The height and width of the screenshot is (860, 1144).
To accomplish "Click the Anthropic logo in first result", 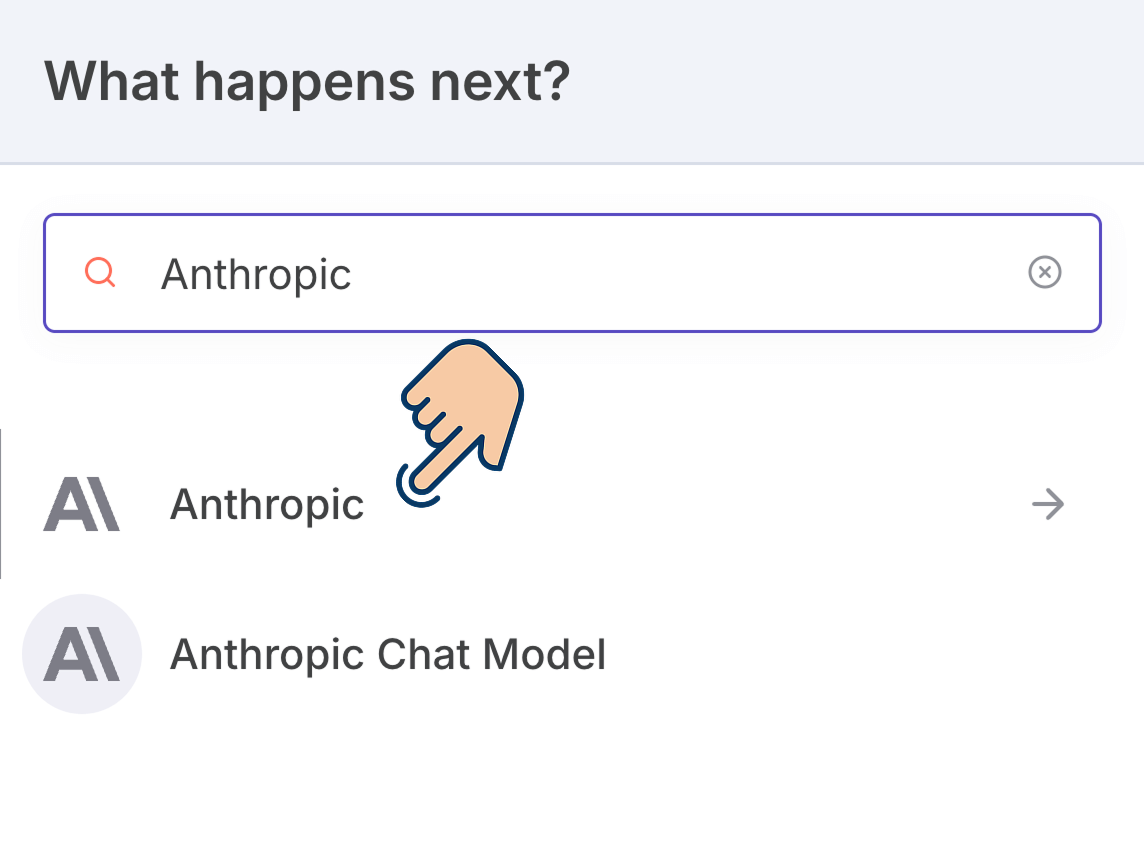I will pyautogui.click(x=81, y=504).
